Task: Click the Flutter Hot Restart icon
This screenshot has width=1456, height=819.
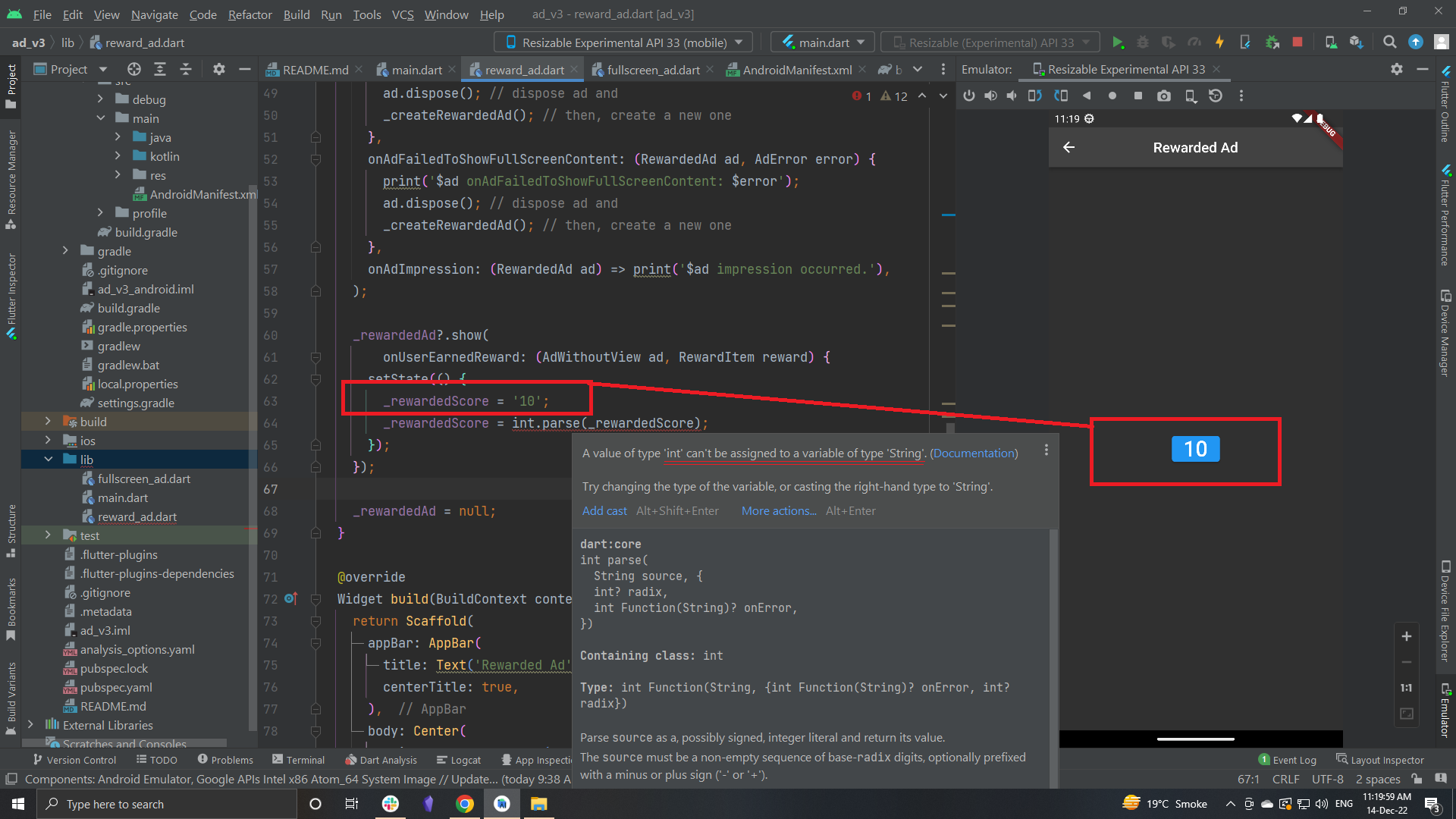Action: pos(1247,42)
